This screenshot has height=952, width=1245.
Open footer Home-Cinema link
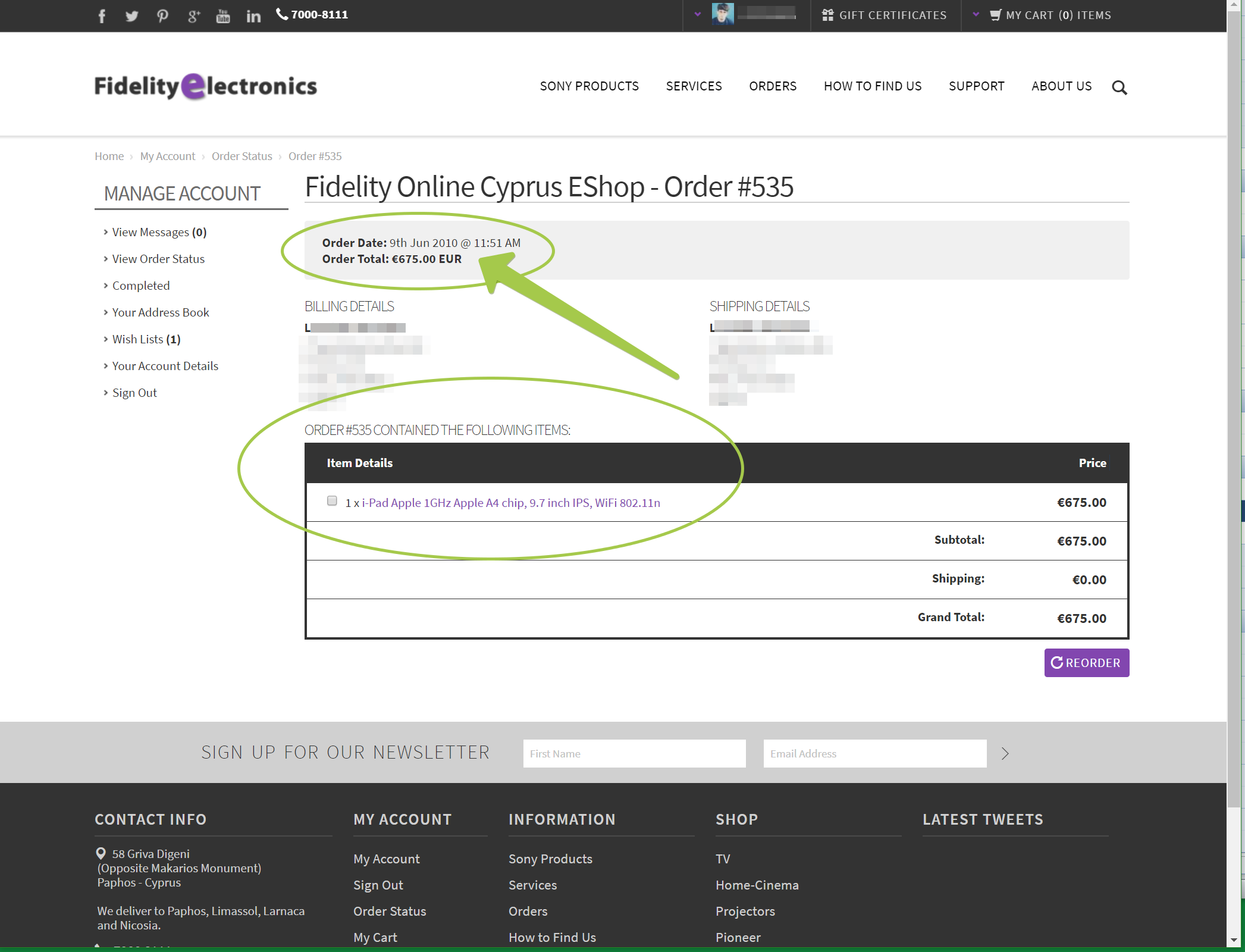pos(757,885)
